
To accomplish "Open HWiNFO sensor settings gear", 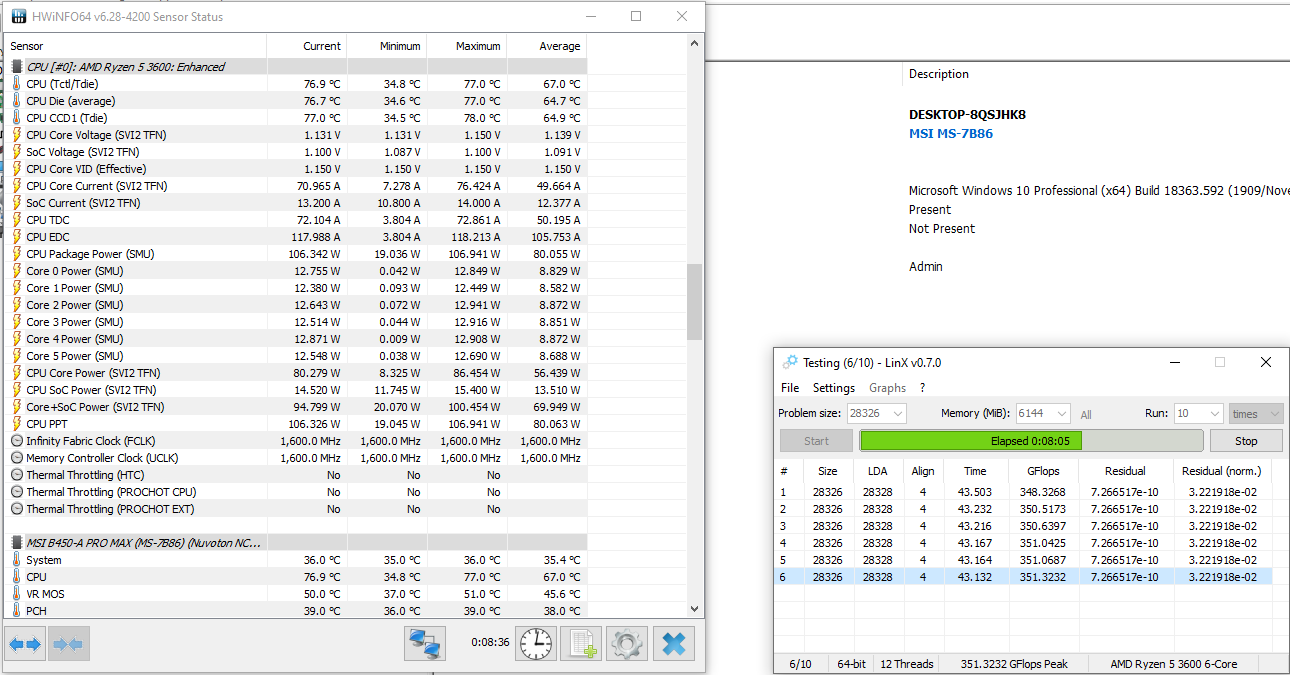I will (x=627, y=644).
